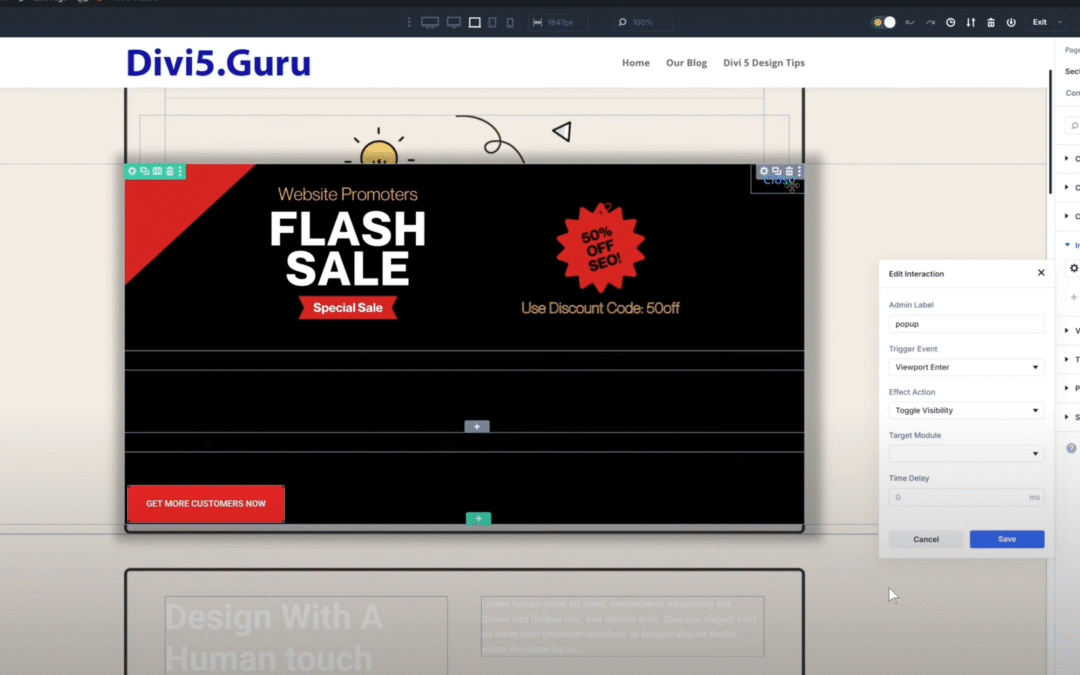
Task: Toggle the light/dark builder mode switch
Action: click(x=884, y=21)
